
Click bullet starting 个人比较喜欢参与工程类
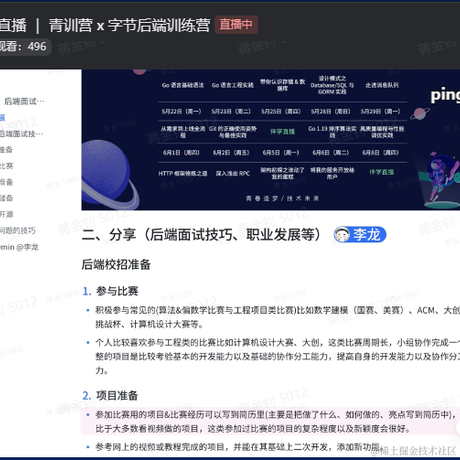coord(277,357)
